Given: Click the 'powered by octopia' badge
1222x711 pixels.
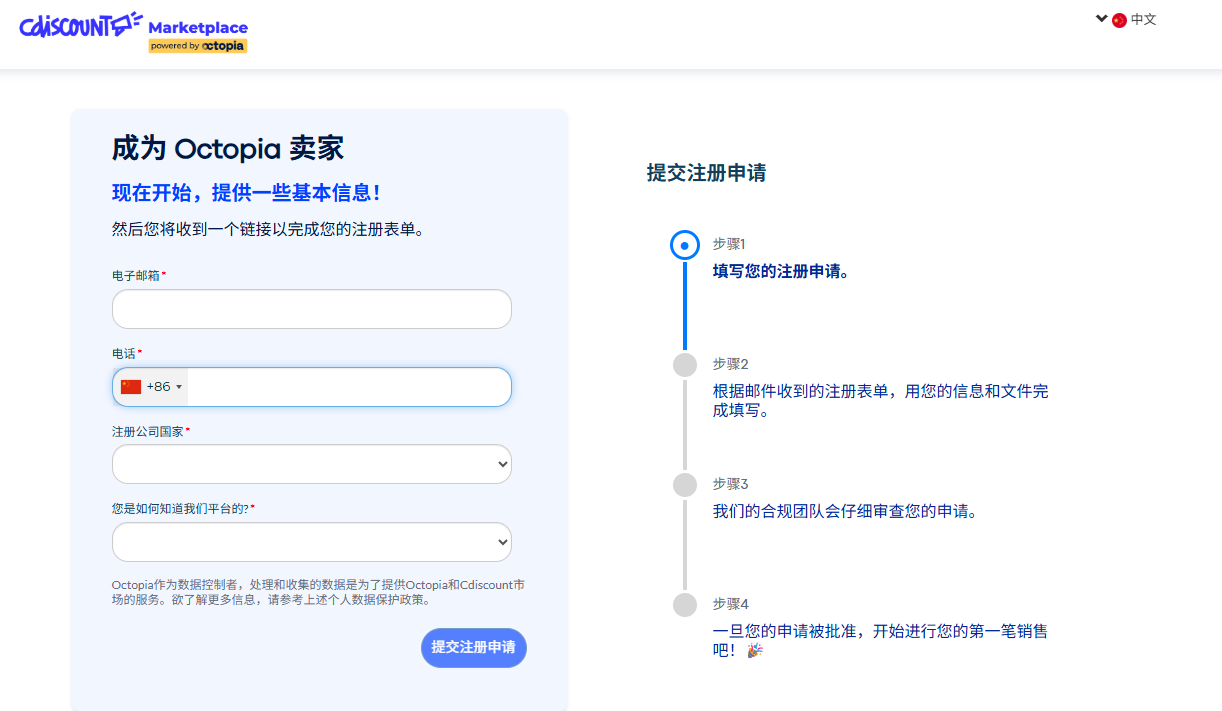Looking at the screenshot, I should [x=197, y=46].
